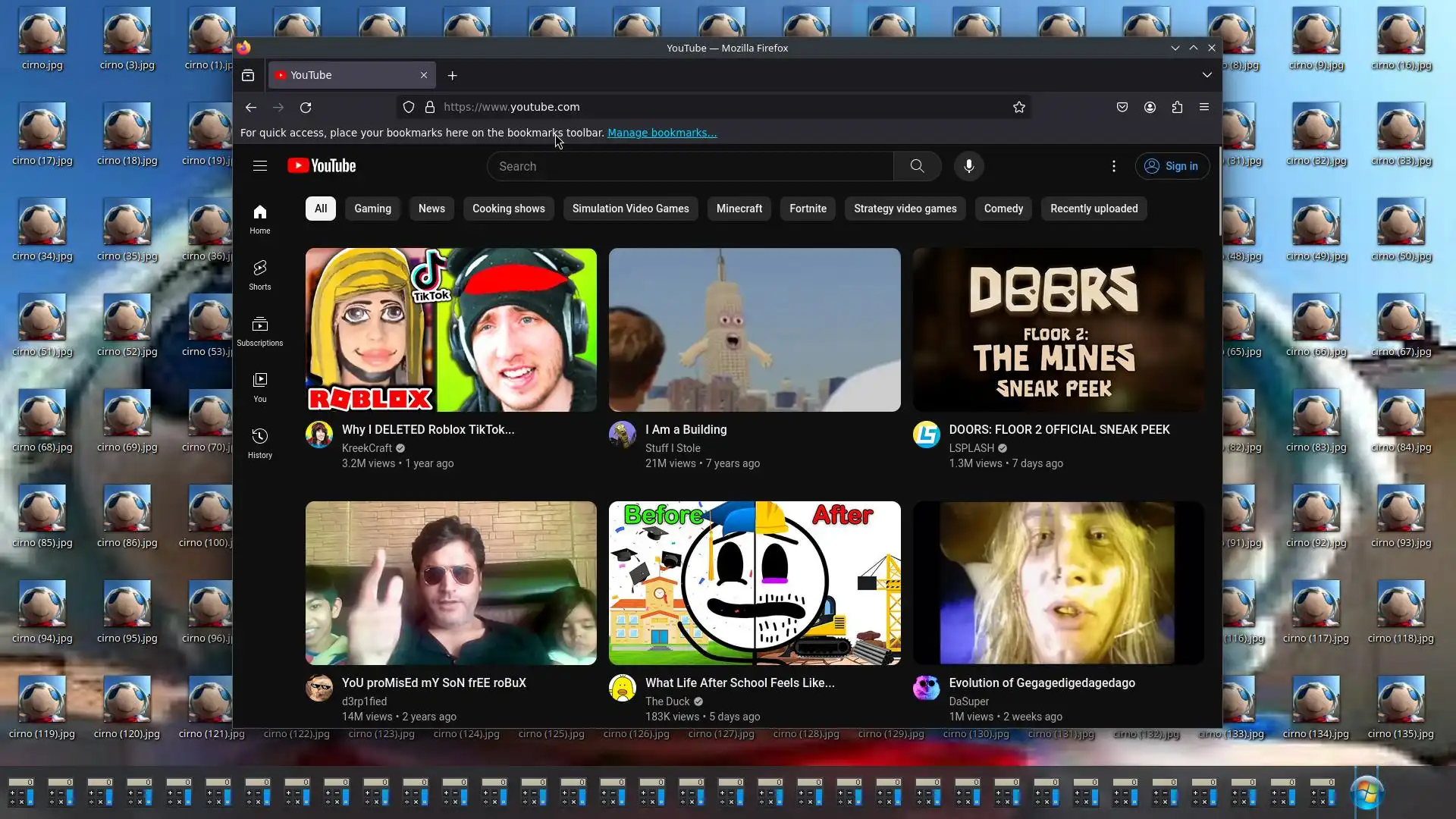Reload the page in Firefox
The image size is (1456, 819).
[306, 107]
